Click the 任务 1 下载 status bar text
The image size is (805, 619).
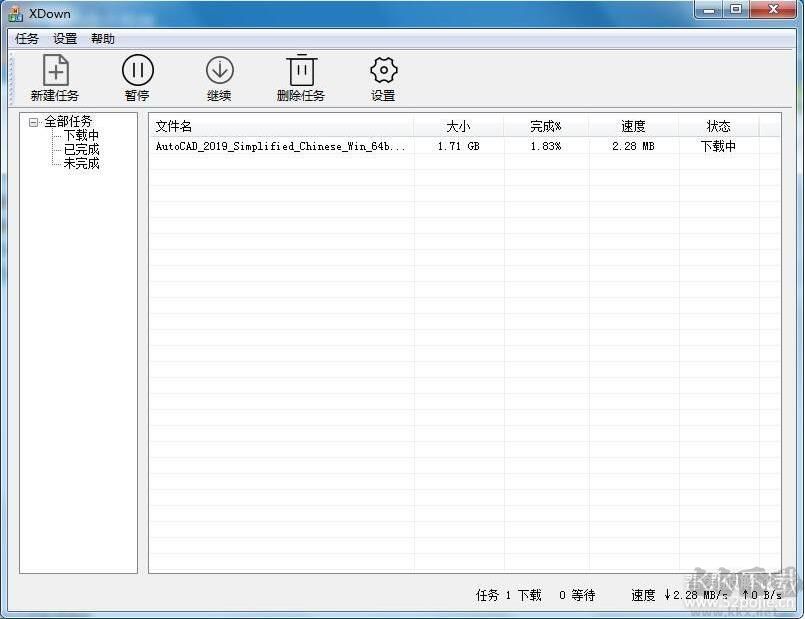point(508,595)
